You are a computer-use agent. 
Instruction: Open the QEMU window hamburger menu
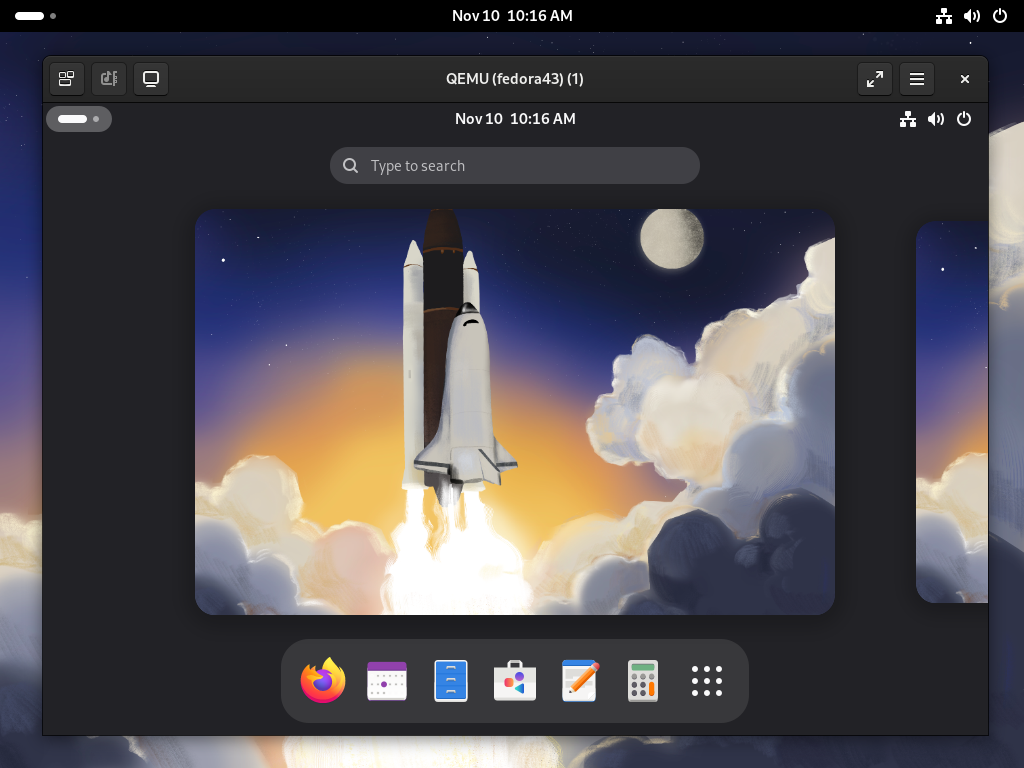916,79
